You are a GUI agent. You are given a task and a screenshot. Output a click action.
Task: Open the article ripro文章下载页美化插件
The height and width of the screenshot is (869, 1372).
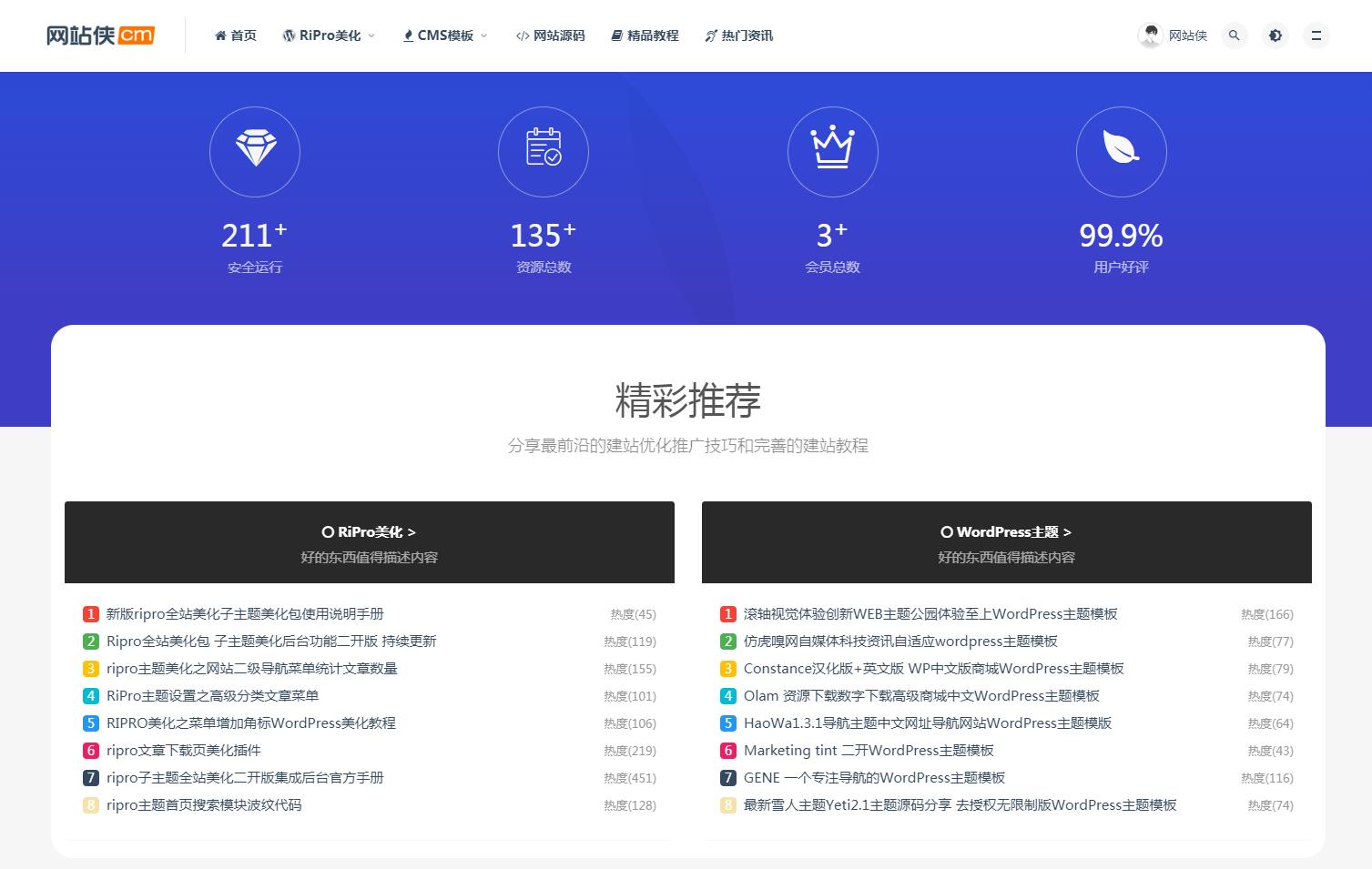[184, 751]
